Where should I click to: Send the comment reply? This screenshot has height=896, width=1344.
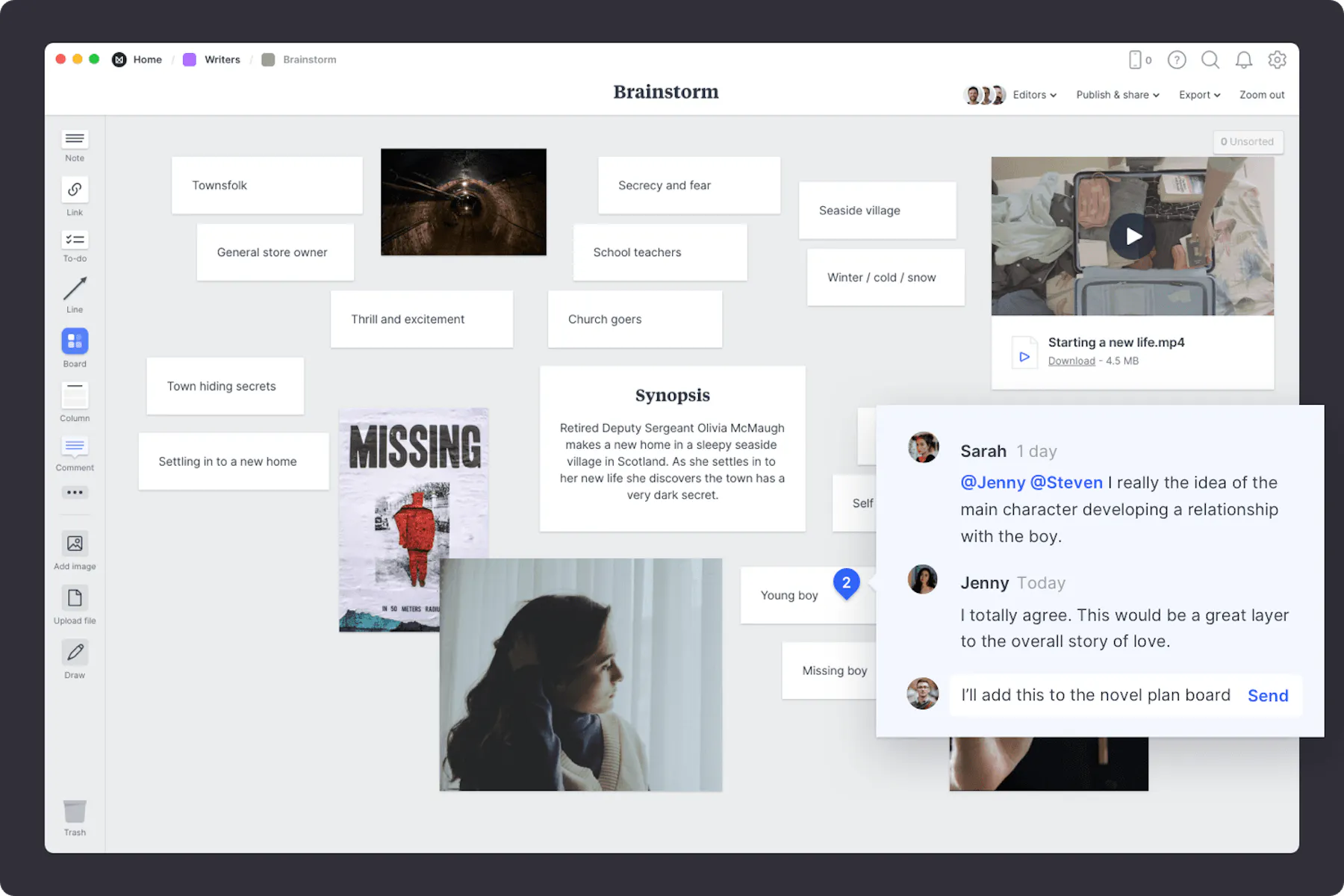pyautogui.click(x=1267, y=695)
